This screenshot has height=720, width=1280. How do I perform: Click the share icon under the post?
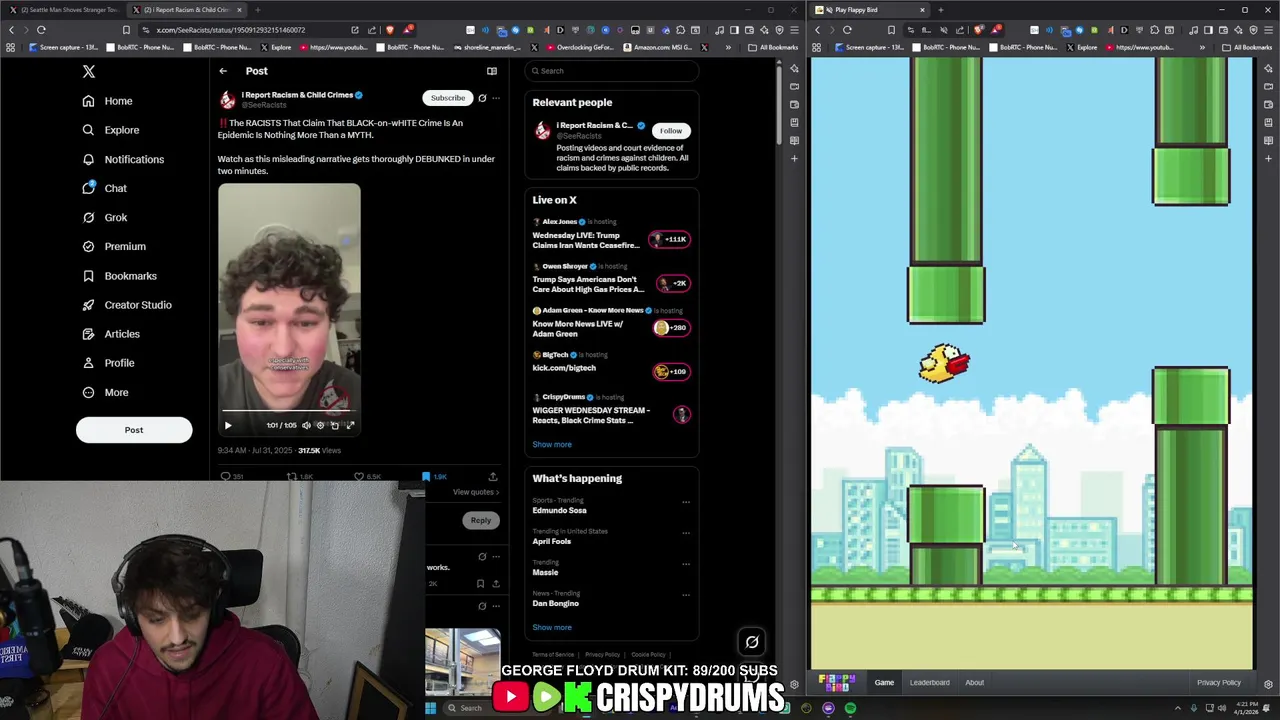point(493,477)
